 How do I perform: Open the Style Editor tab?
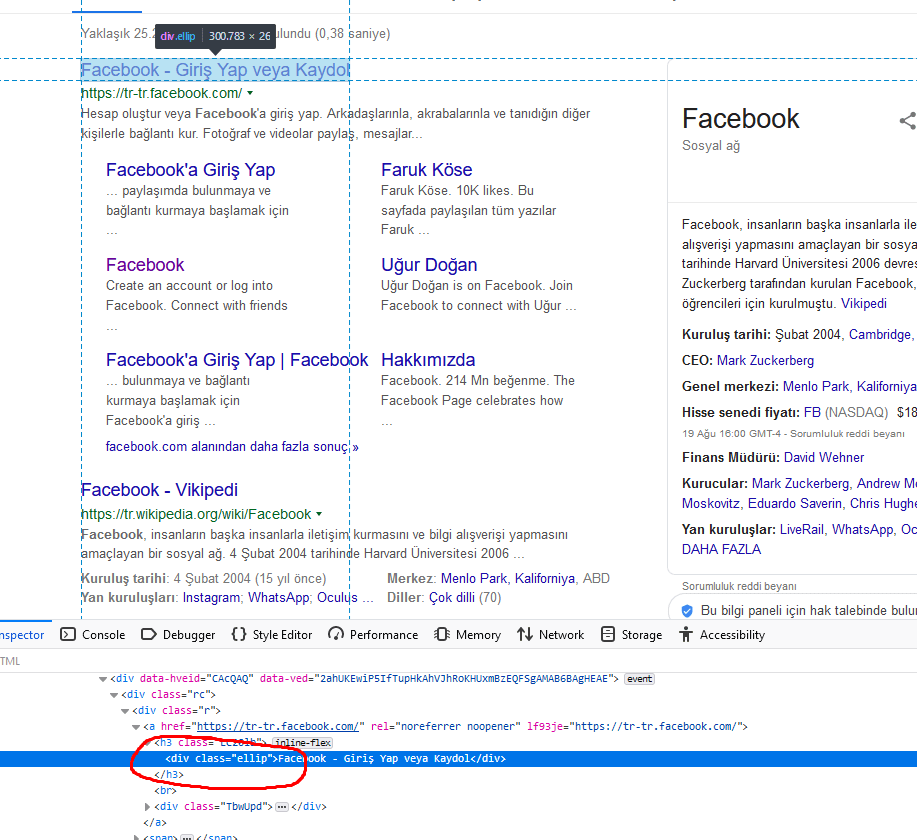pos(272,635)
